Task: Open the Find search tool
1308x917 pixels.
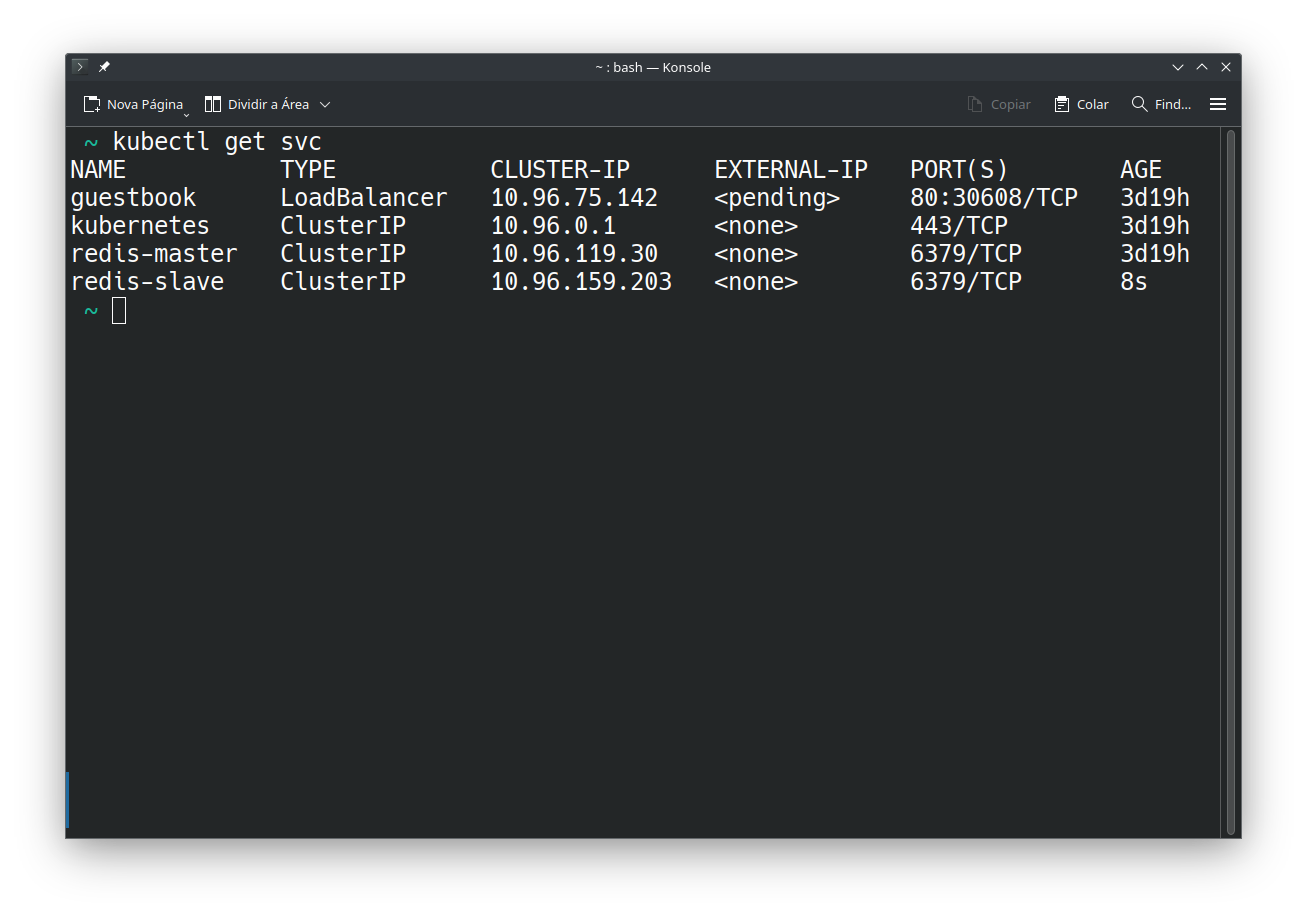Action: click(1161, 104)
